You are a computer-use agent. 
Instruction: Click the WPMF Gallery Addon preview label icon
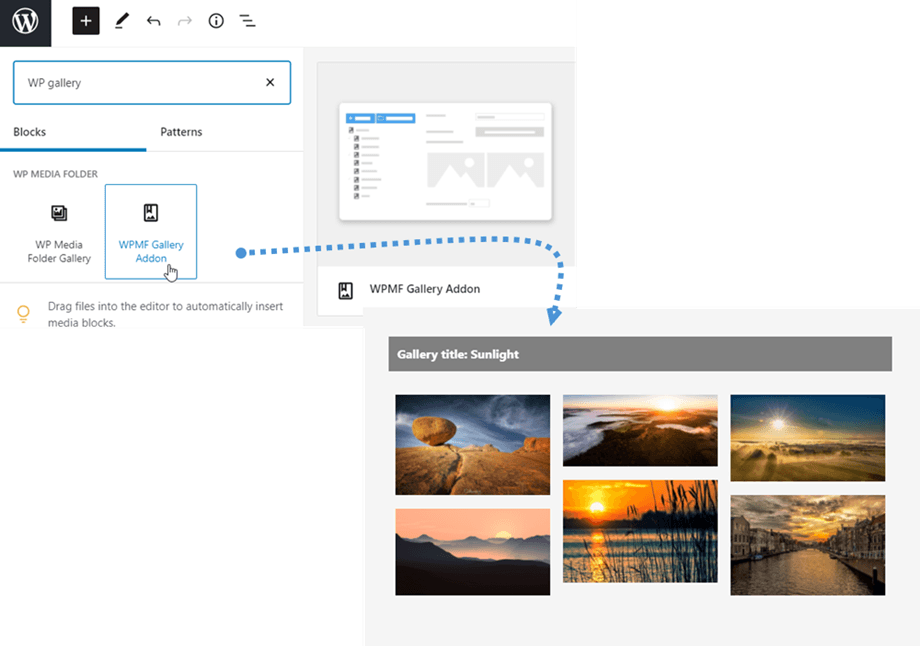point(346,290)
